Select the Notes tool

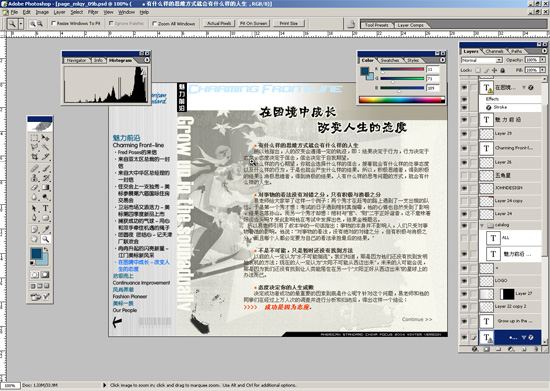[34, 230]
